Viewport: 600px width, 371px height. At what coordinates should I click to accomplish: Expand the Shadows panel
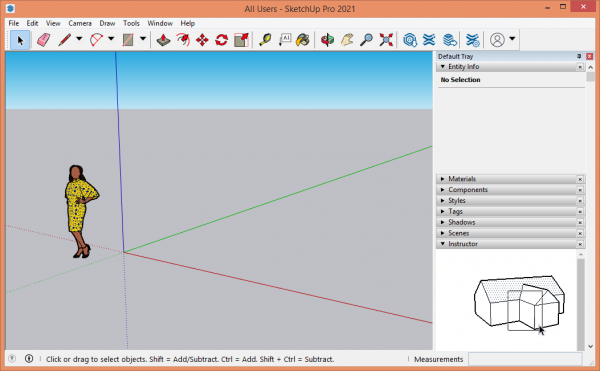click(x=443, y=222)
